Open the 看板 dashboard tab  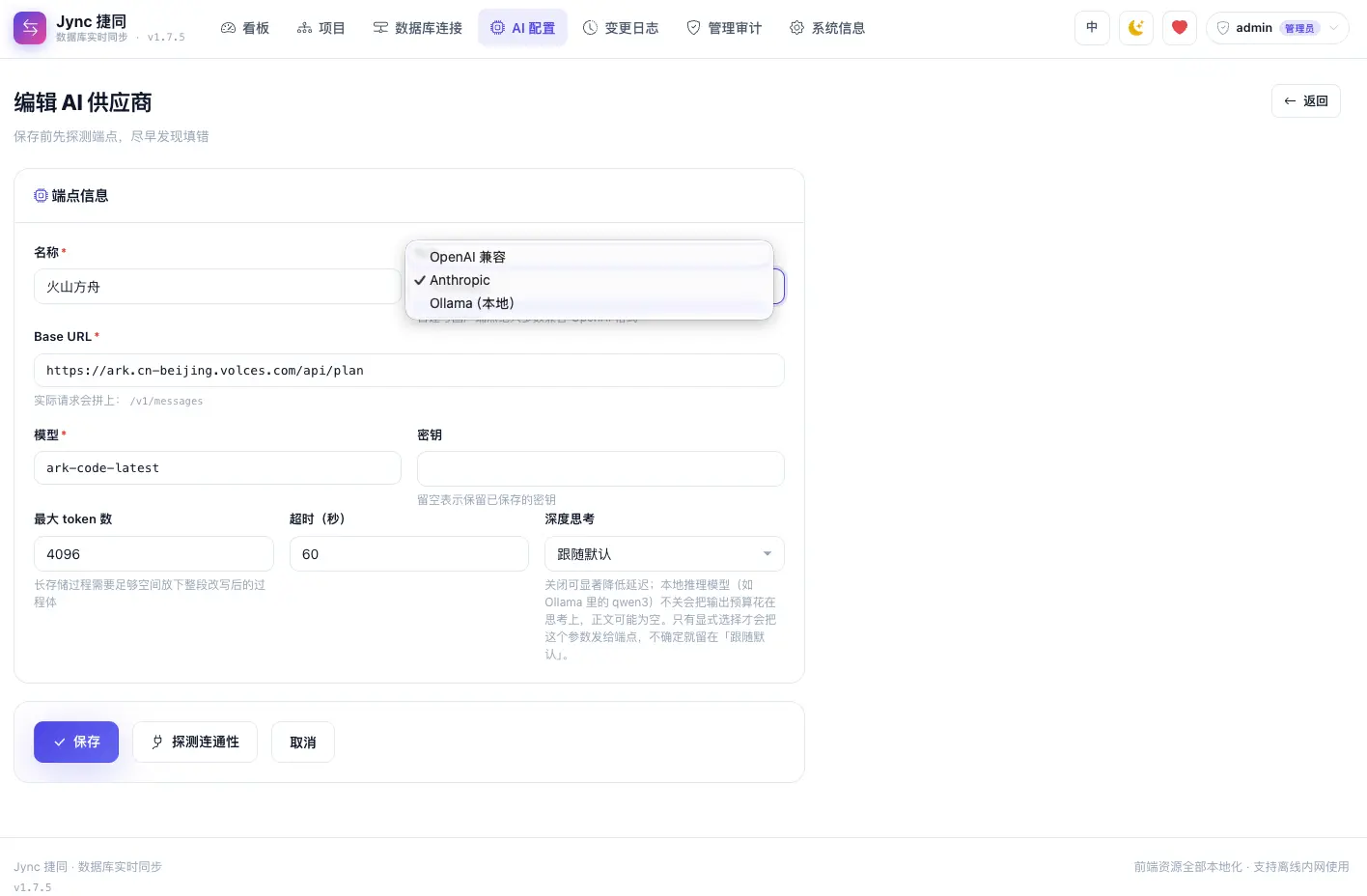[245, 28]
